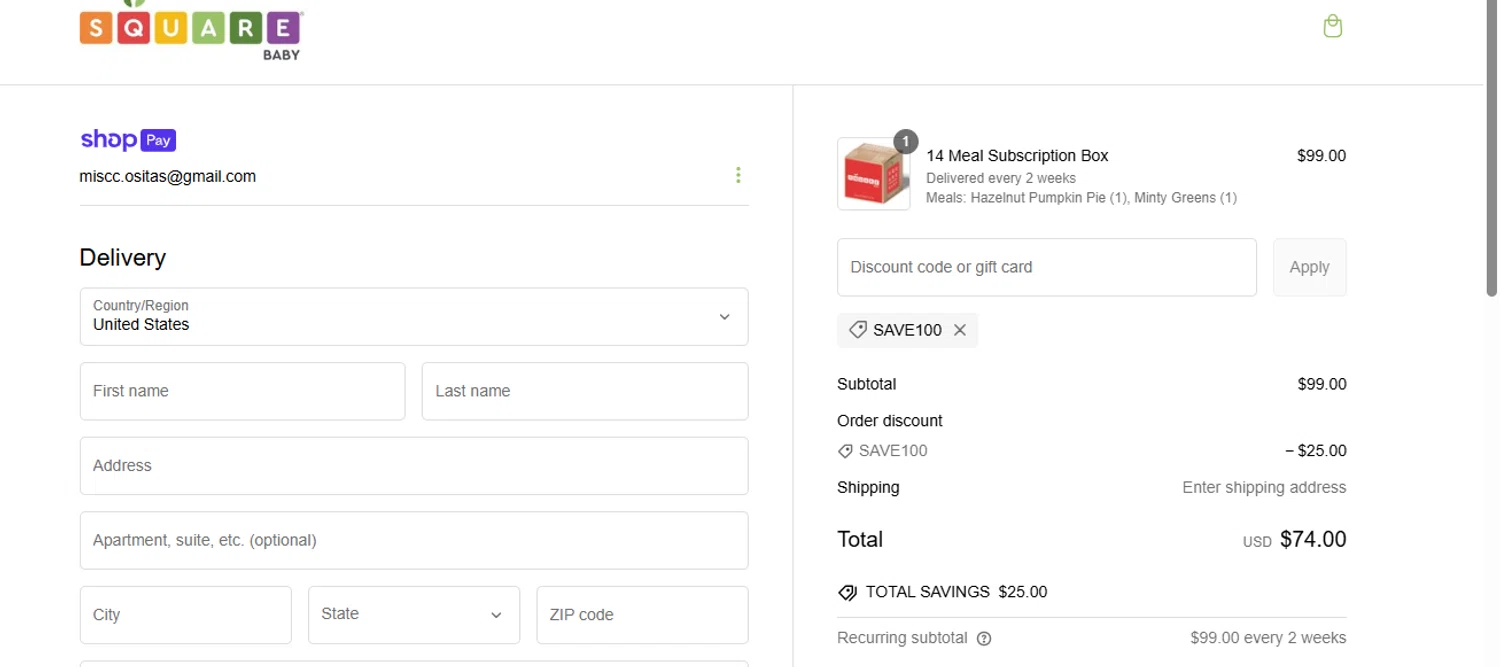The image size is (1500, 667).
Task: Click the ZIP code field
Action: point(642,615)
